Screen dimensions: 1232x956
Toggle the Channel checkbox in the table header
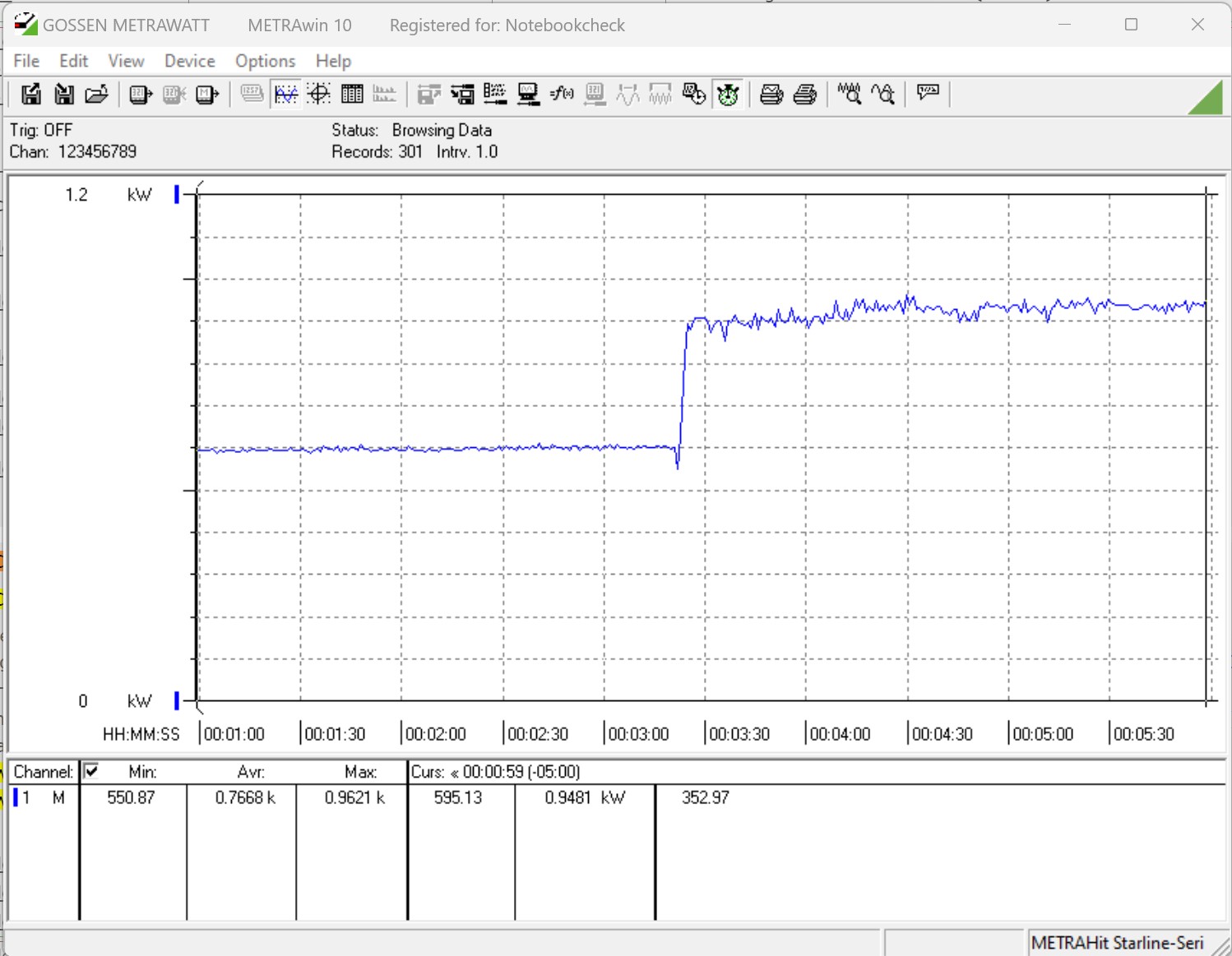click(x=91, y=771)
